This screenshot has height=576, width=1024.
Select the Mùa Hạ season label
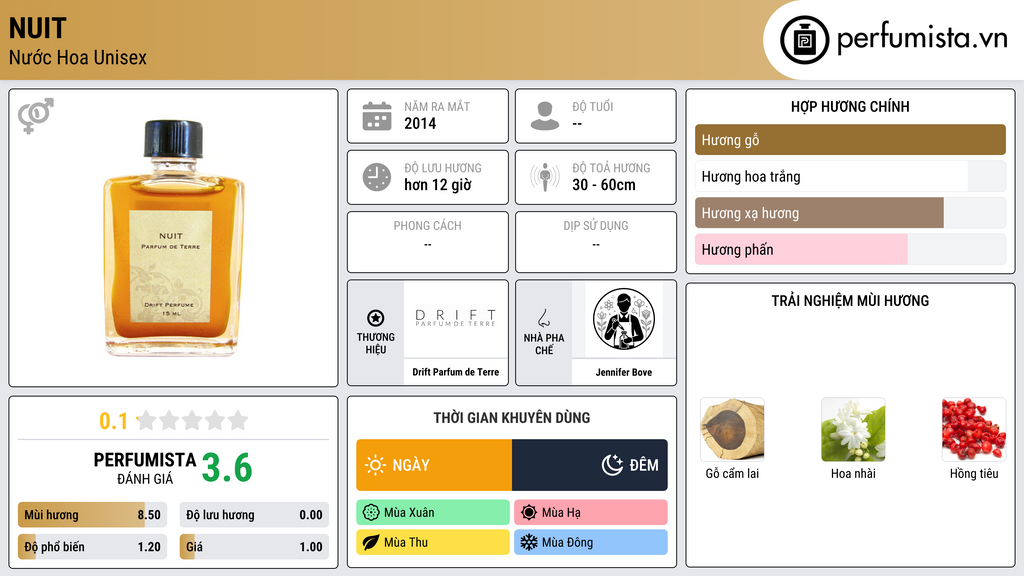(561, 513)
